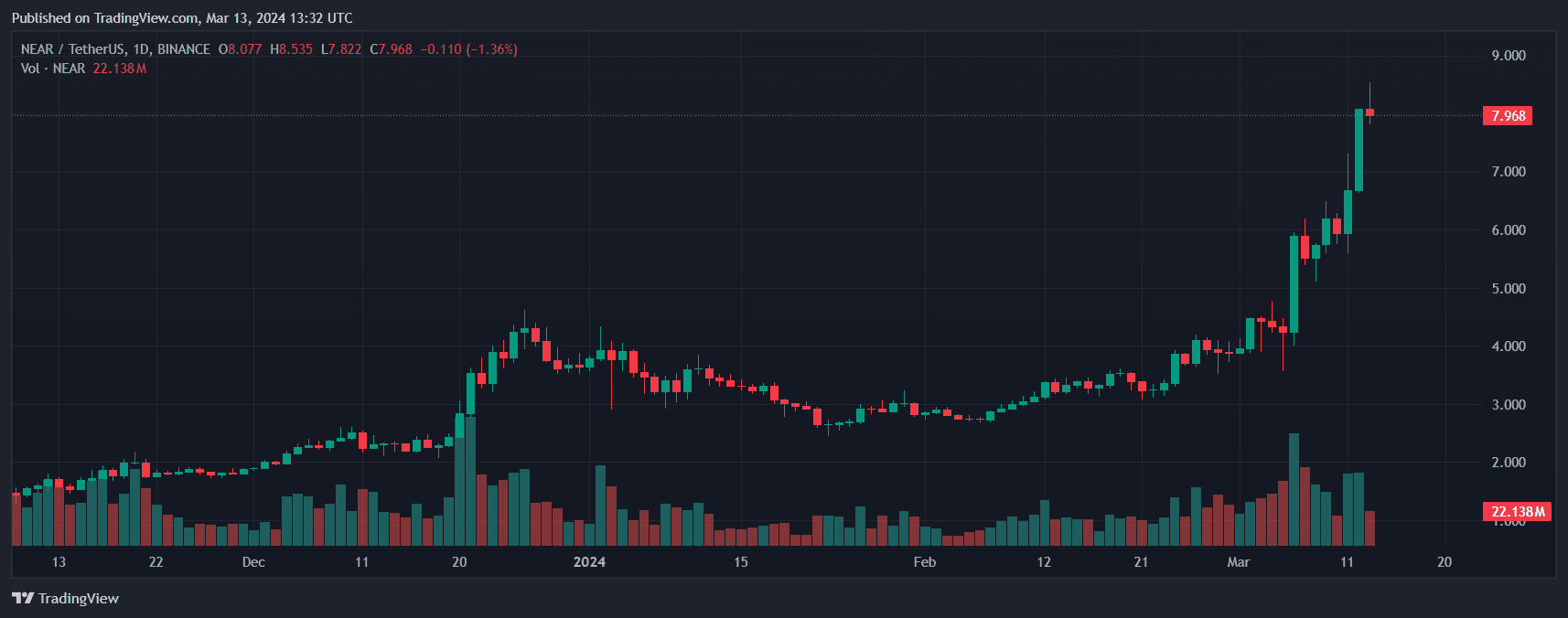
Task: Click the Published on TradingView.com header text
Action: [182, 18]
